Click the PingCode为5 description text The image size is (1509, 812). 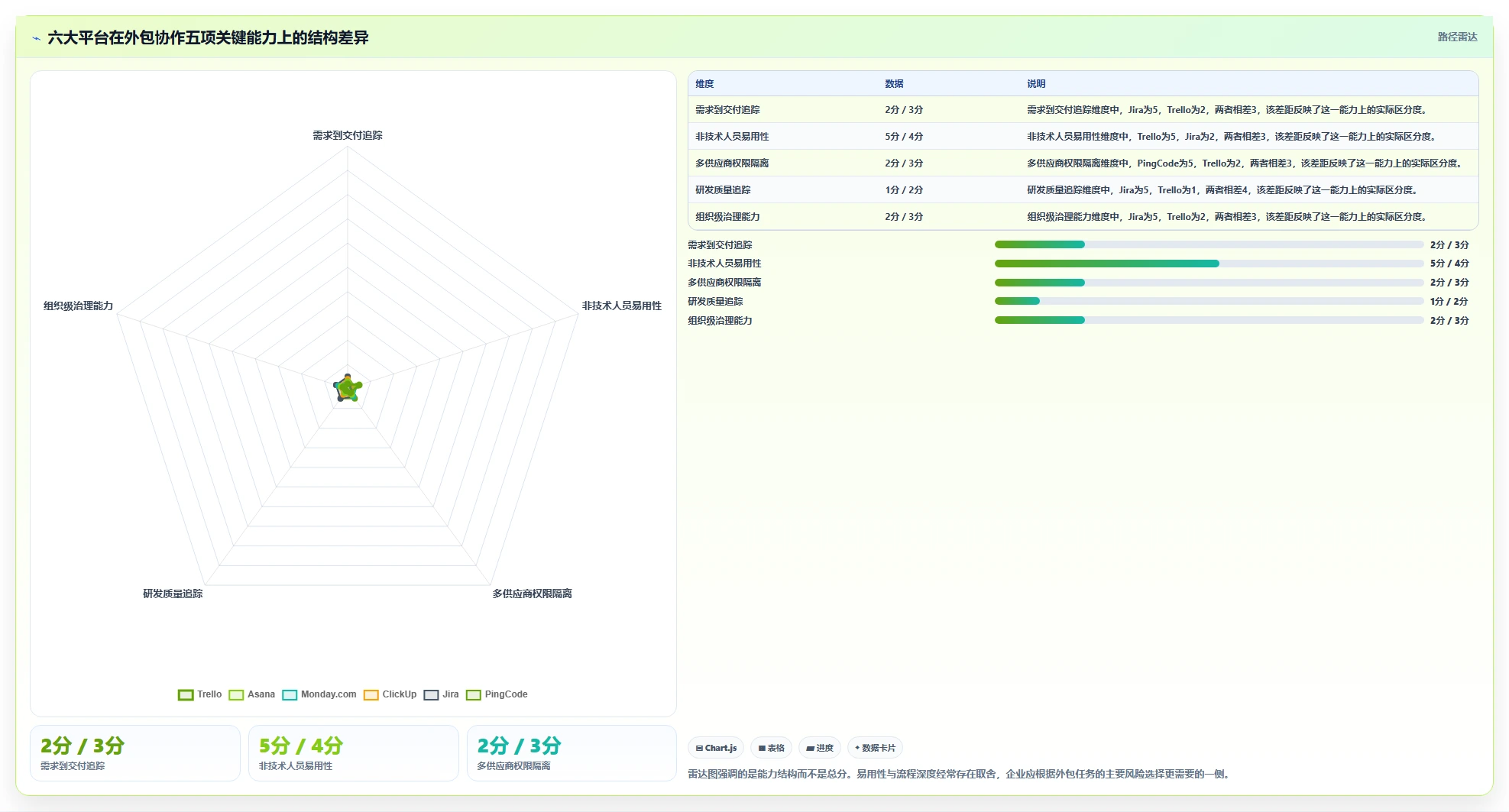[x=1245, y=163]
